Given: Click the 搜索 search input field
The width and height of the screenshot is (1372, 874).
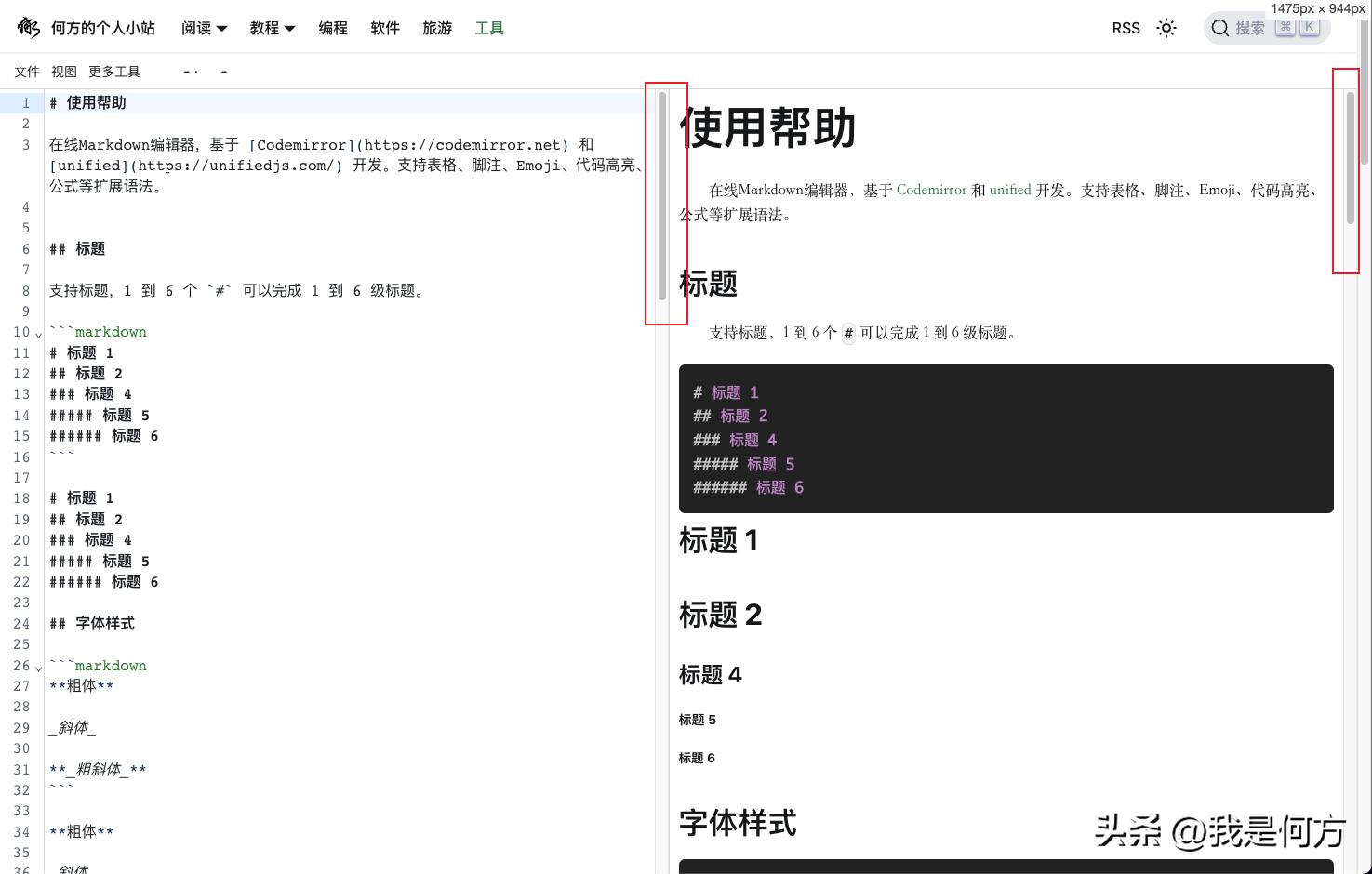Looking at the screenshot, I should (x=1251, y=28).
